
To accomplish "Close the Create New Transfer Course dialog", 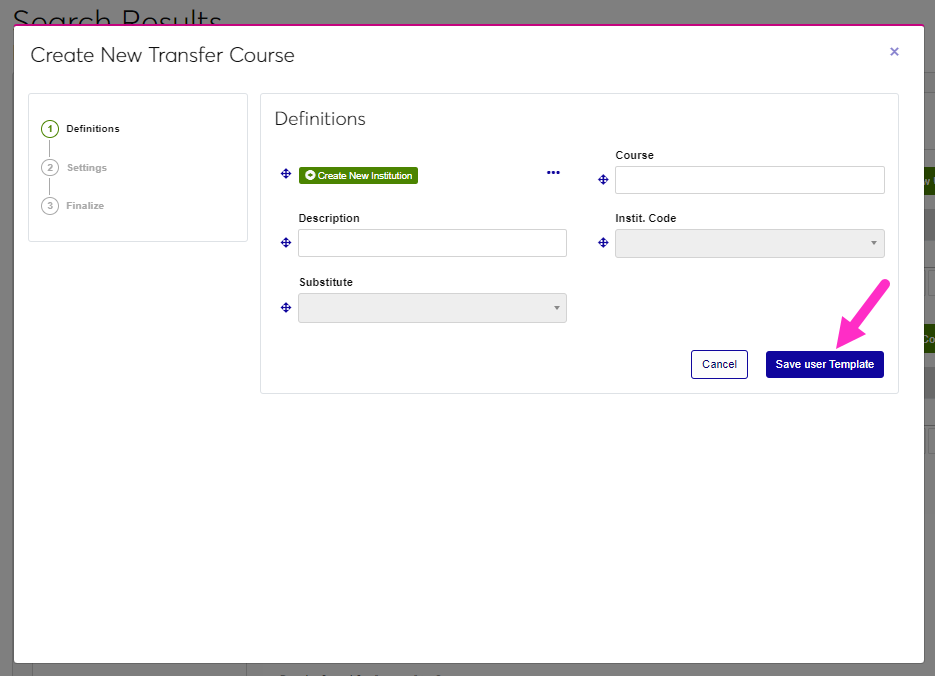I will (x=894, y=52).
